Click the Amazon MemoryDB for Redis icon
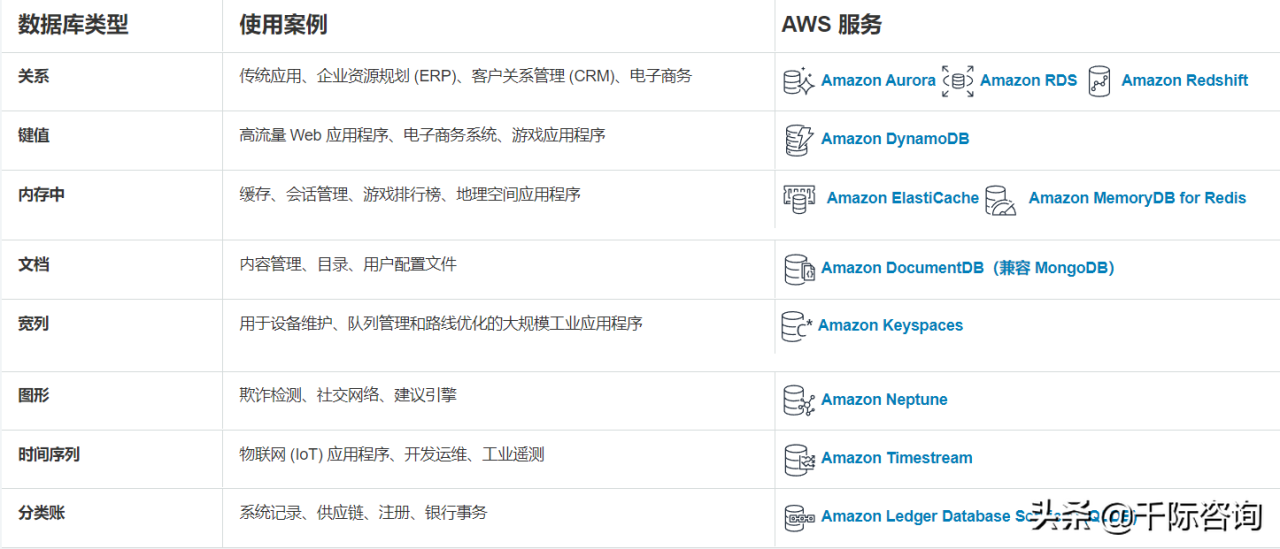The image size is (1280, 549). pos(1000,200)
